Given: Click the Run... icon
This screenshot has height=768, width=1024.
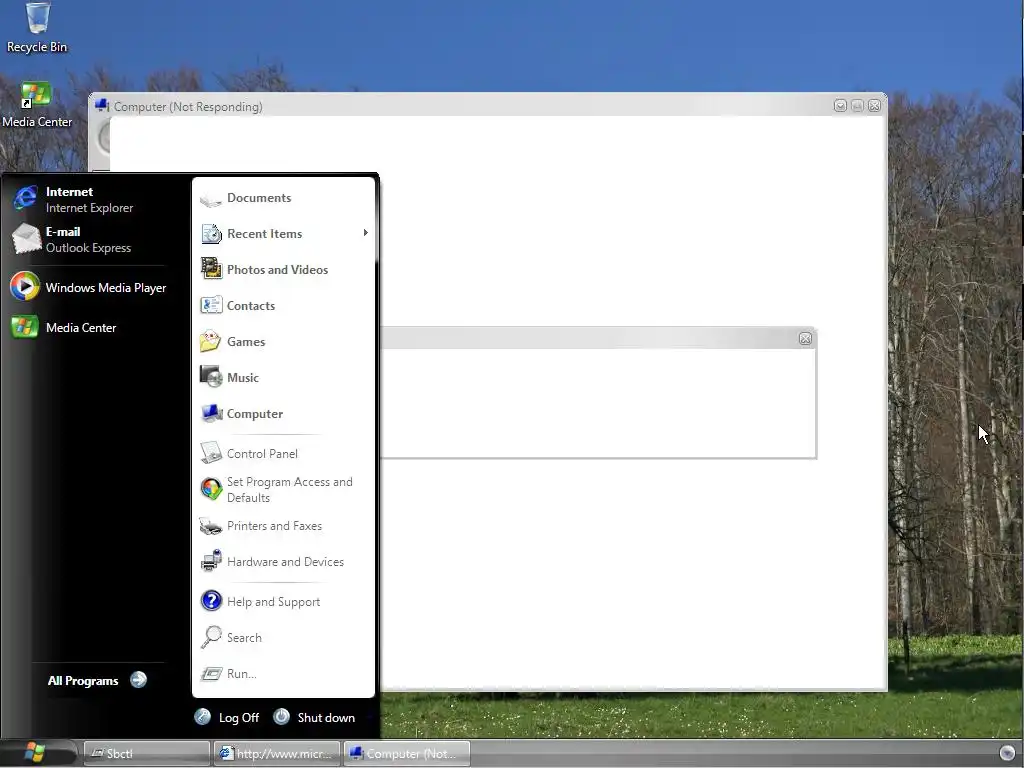Looking at the screenshot, I should click(x=211, y=673).
